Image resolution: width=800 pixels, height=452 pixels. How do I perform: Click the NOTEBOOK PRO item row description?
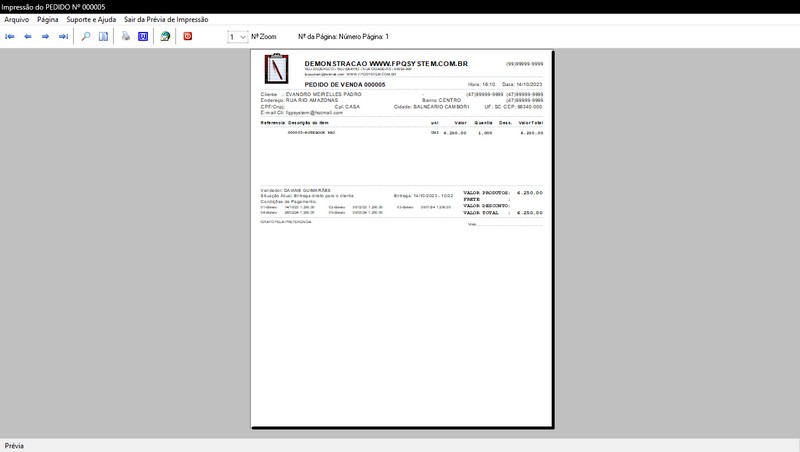311,133
